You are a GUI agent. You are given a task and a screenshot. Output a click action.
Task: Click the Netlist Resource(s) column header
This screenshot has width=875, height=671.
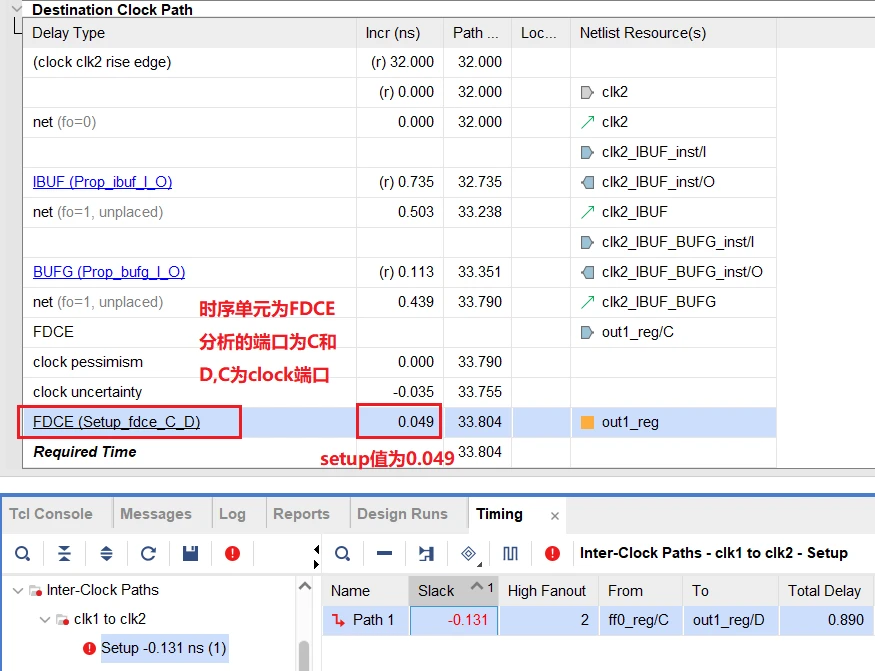click(673, 33)
